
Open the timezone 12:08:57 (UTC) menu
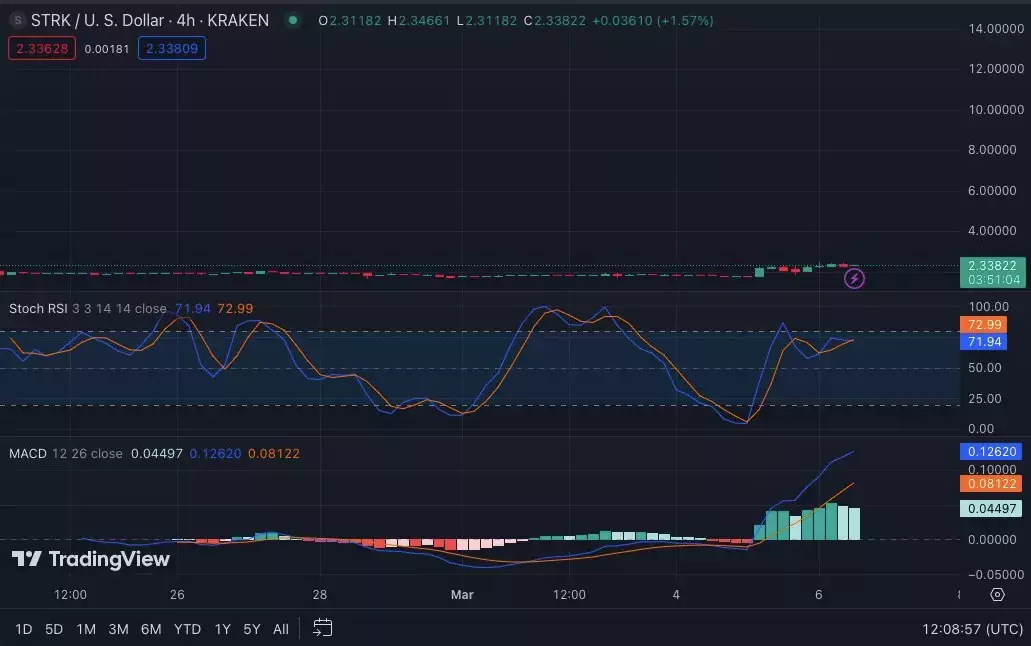[972, 629]
